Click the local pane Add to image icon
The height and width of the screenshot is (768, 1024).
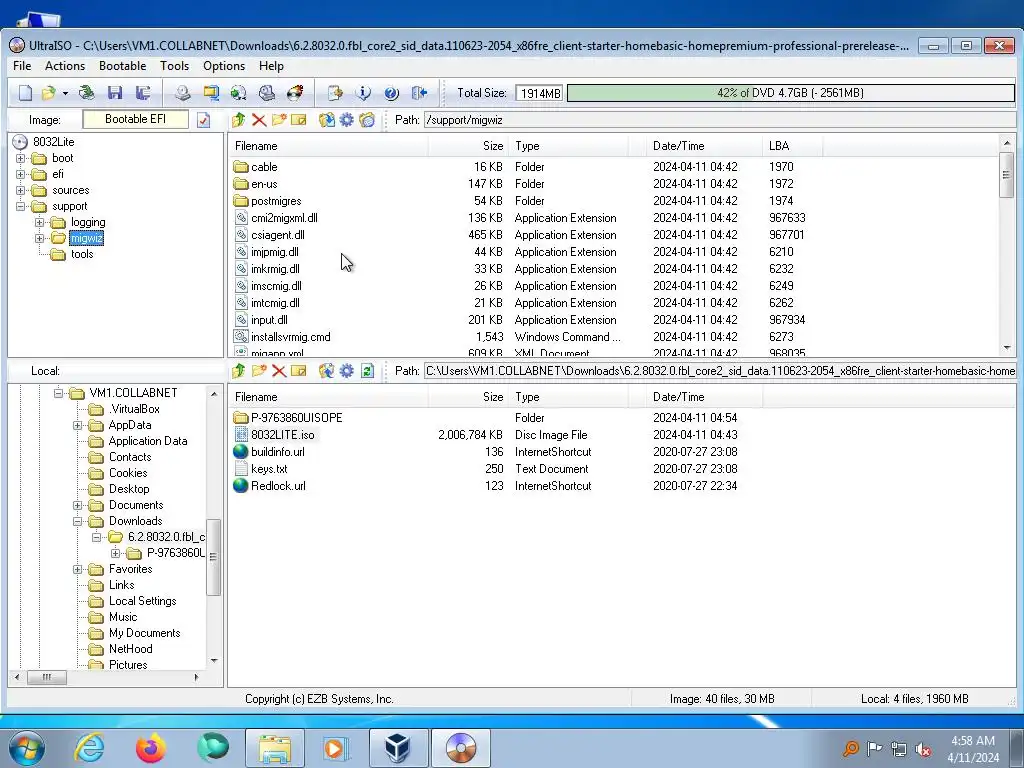click(327, 371)
